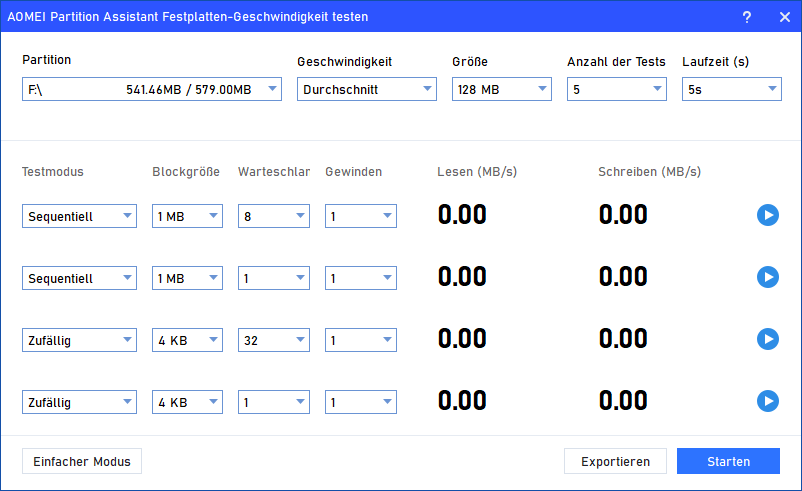The image size is (802, 491).
Task: Play the last Zufällig row test
Action: pos(767,402)
